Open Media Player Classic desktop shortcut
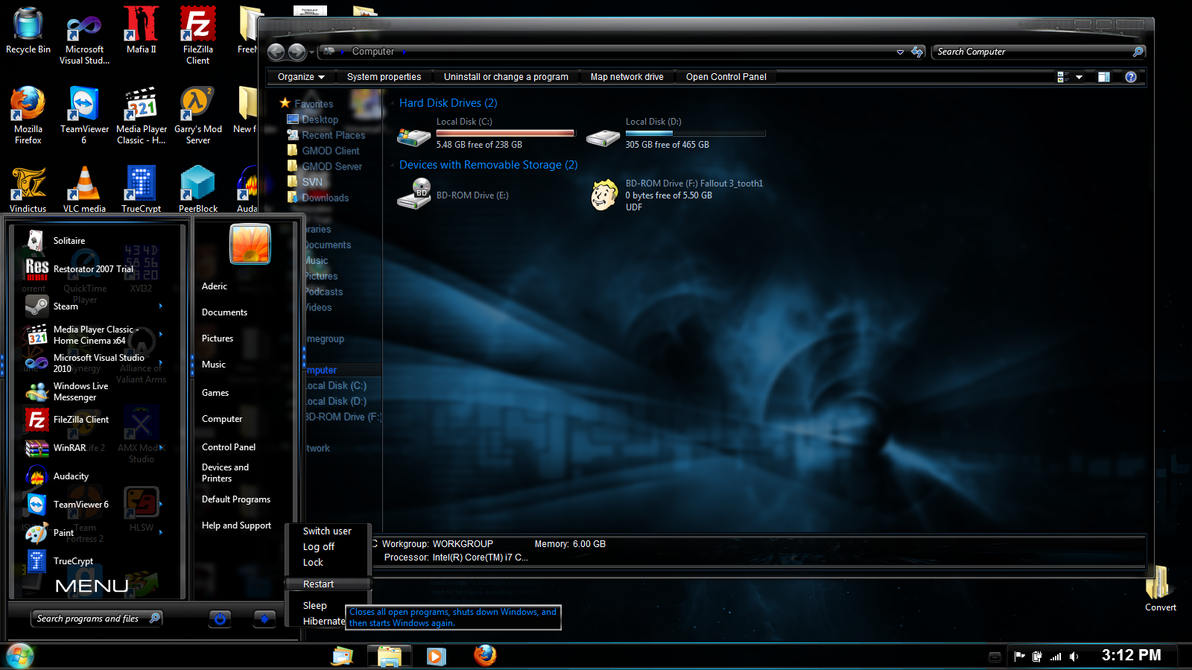Screen dimensions: 1192x670 pos(141,116)
